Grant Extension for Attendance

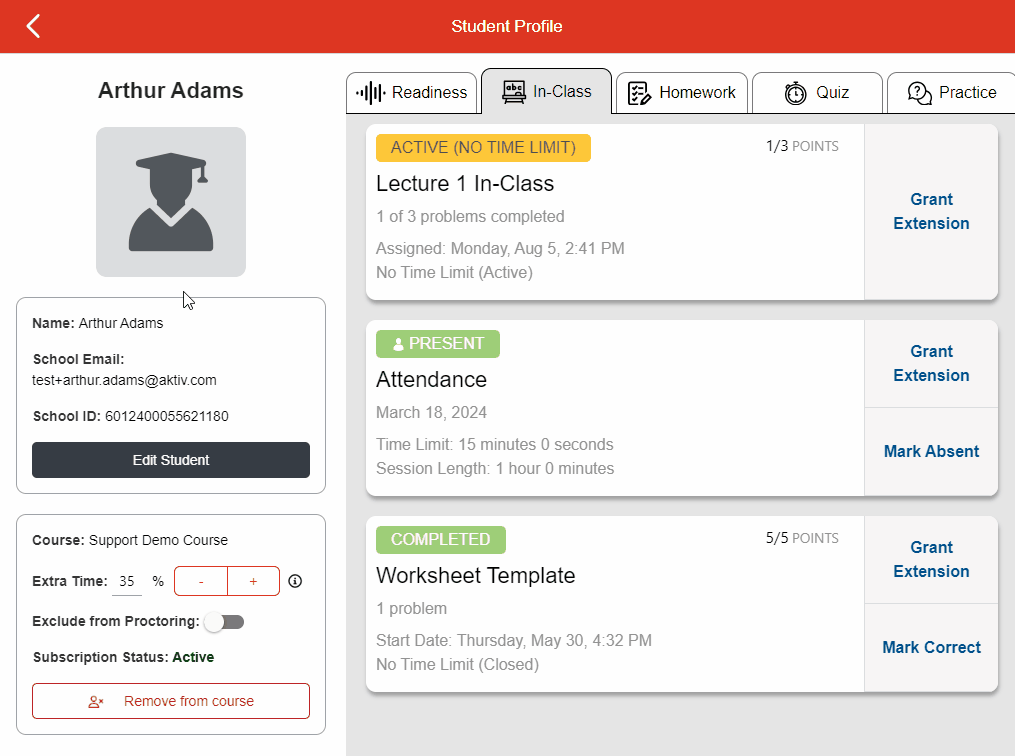pyautogui.click(x=931, y=363)
